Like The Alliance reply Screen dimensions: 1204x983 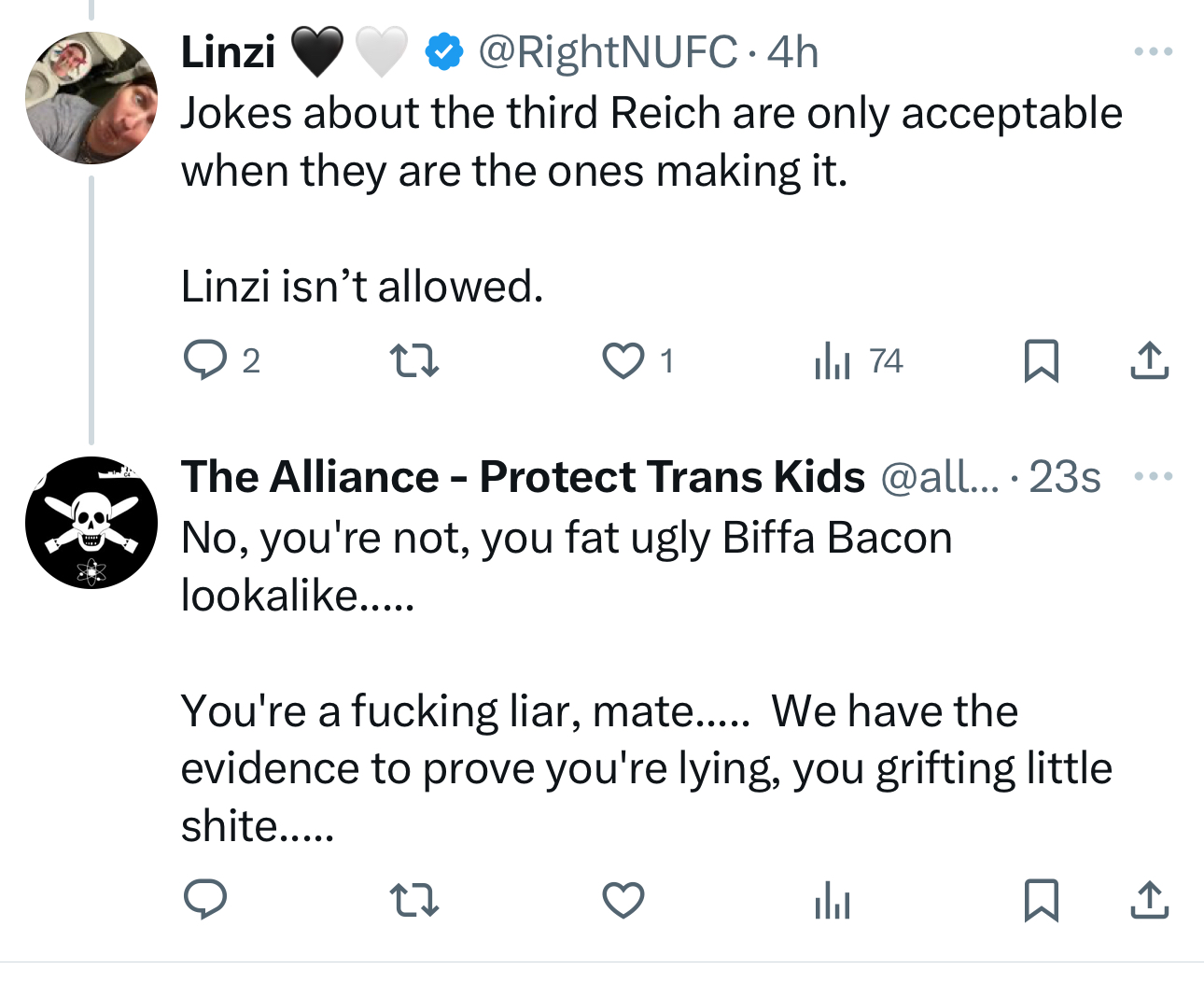[x=623, y=900]
